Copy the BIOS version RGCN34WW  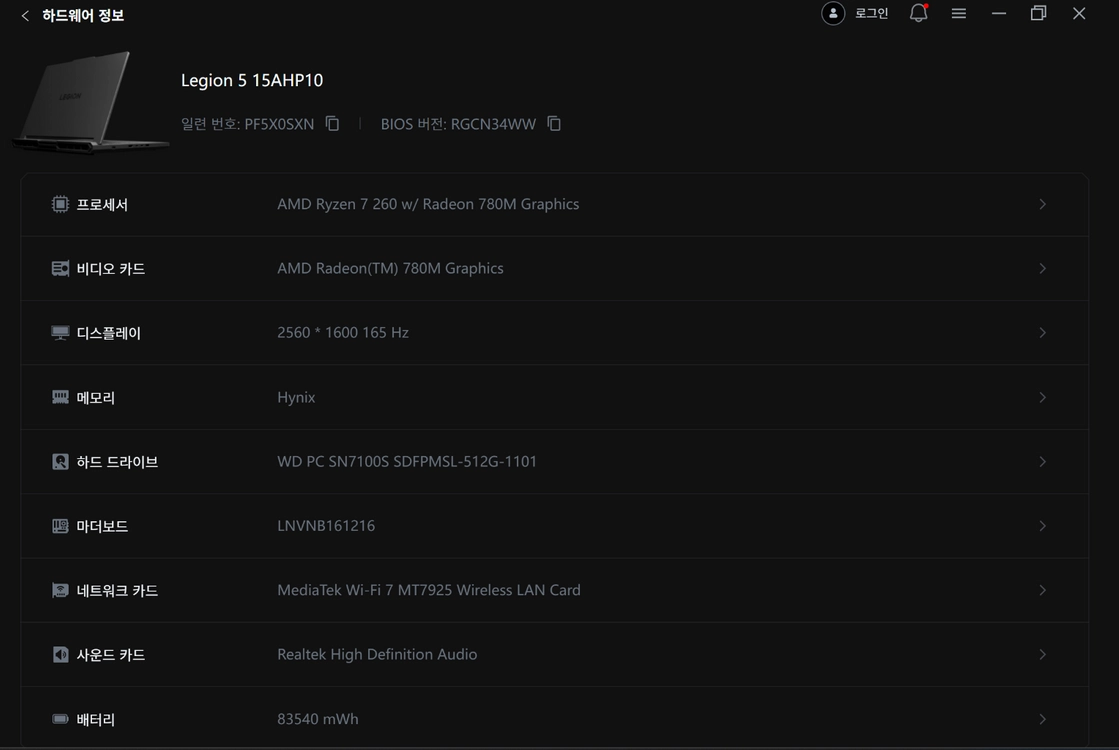click(x=555, y=123)
